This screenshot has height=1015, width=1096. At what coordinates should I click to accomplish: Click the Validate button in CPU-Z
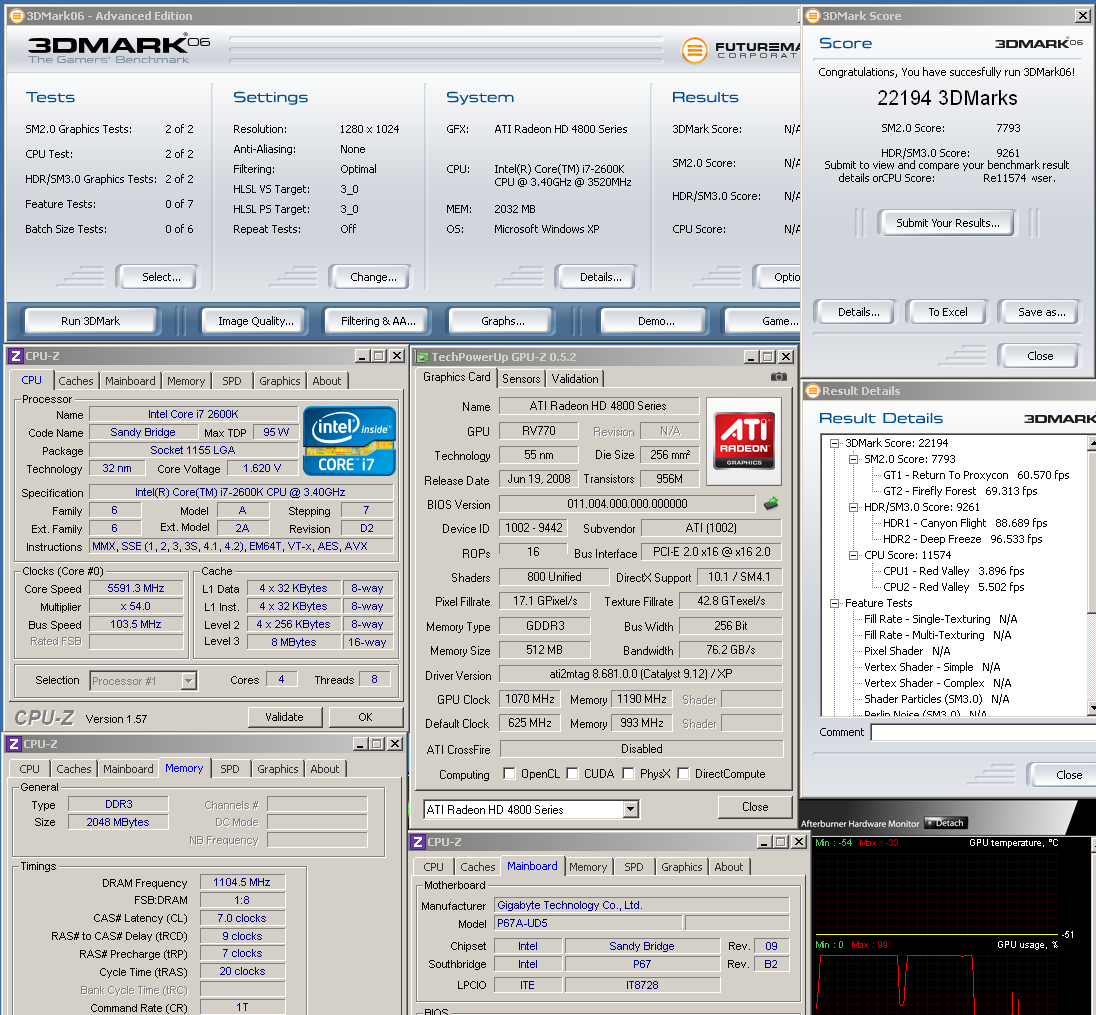[284, 717]
